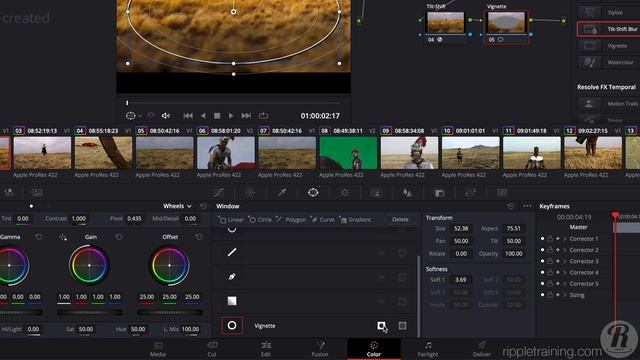640x360 pixels.
Task: Jump to the last frame
Action: pos(246,116)
